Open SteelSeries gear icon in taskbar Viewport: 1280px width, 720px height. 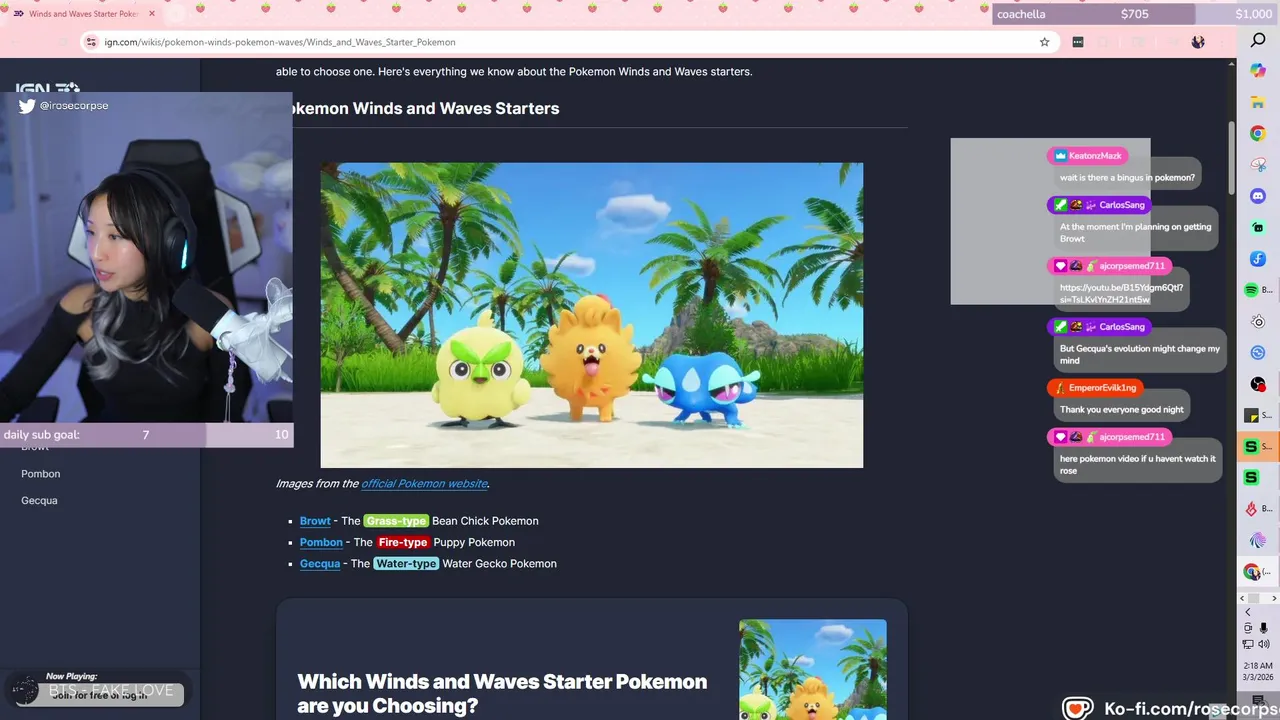1258,322
